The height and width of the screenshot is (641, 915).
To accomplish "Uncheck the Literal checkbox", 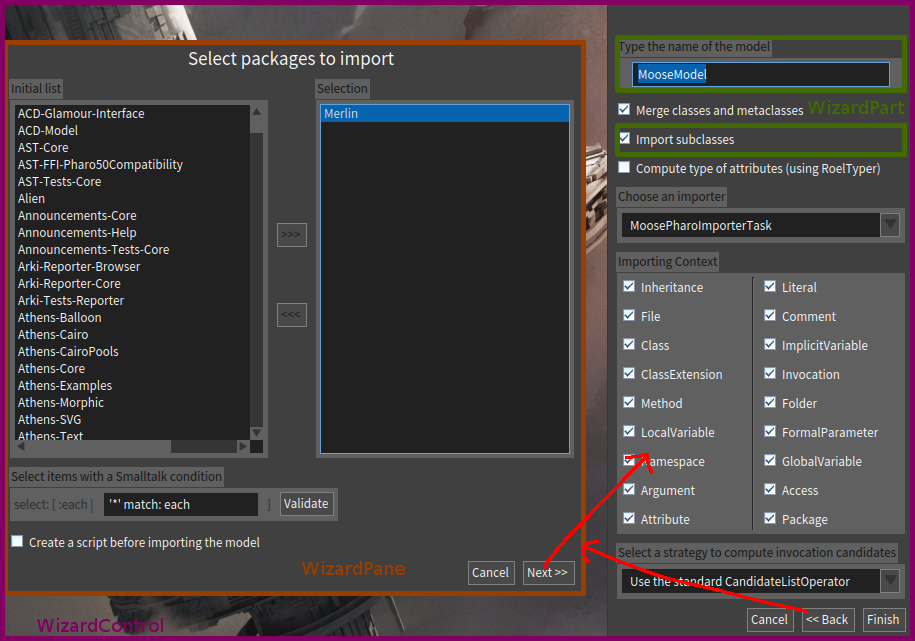I will coord(770,287).
